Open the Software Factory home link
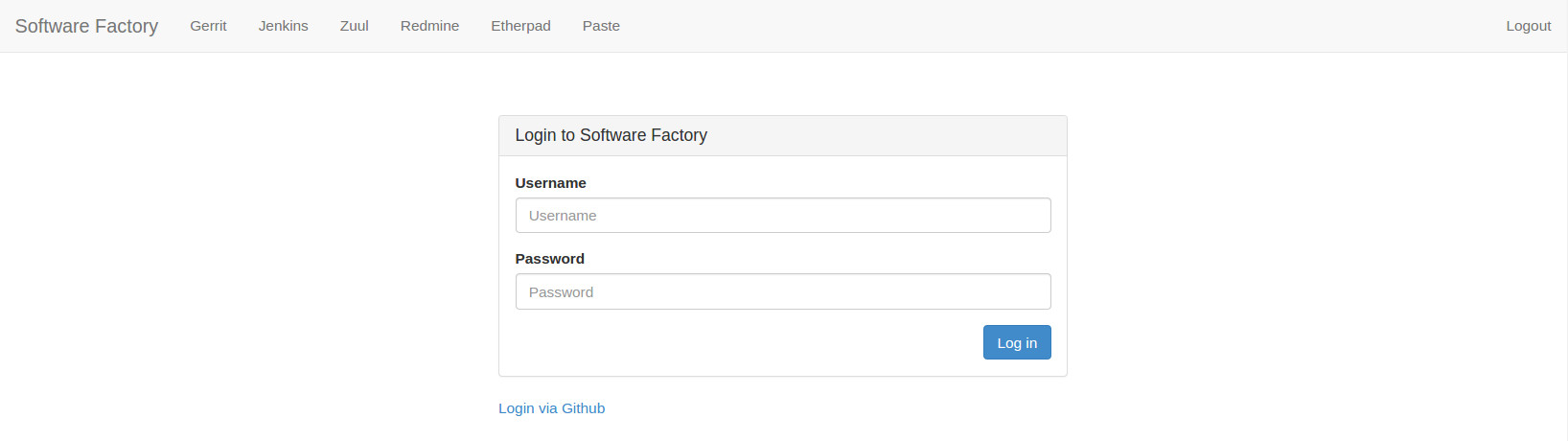1568x441 pixels. pos(86,26)
